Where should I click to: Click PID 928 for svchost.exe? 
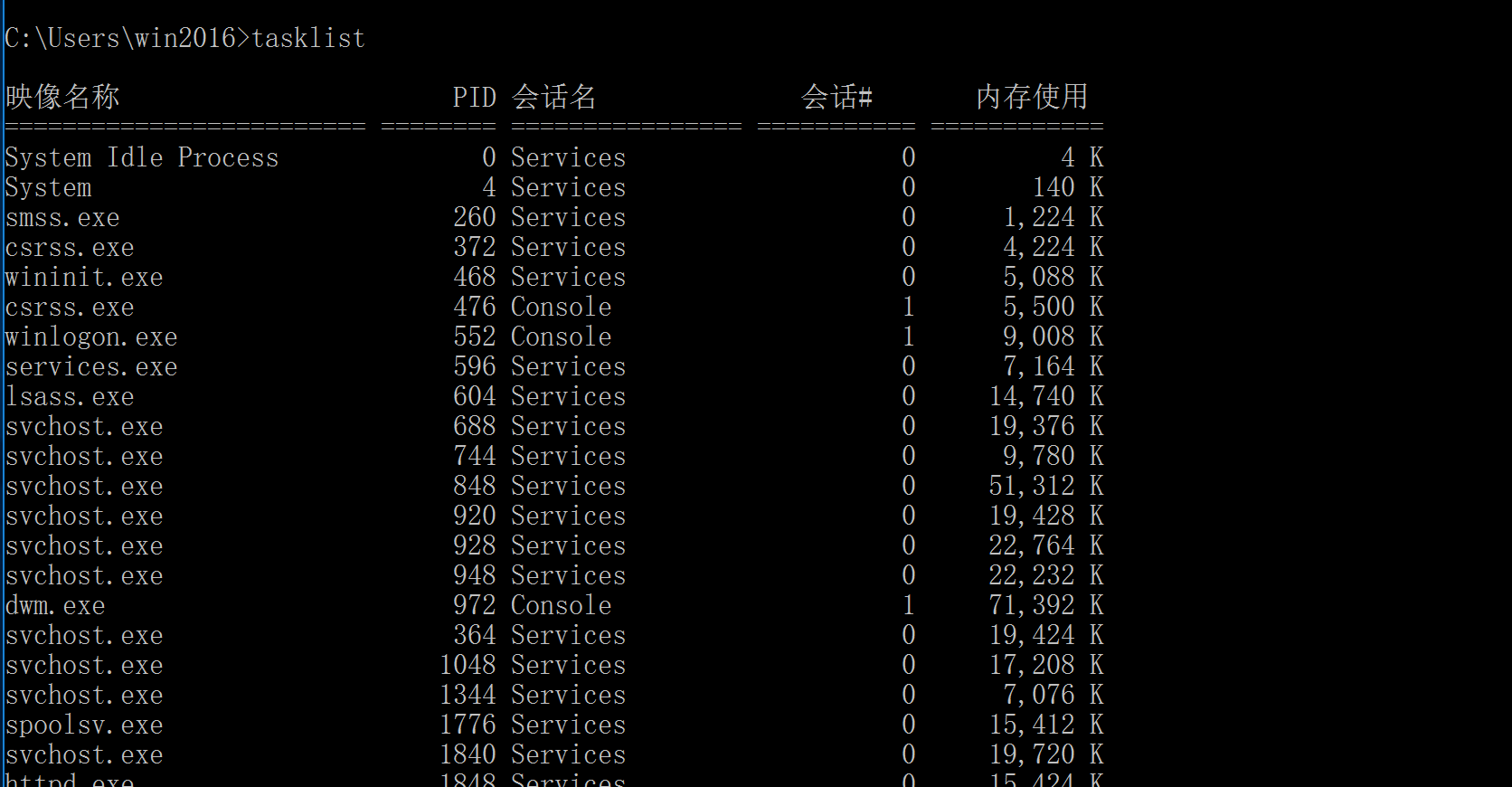(x=475, y=545)
